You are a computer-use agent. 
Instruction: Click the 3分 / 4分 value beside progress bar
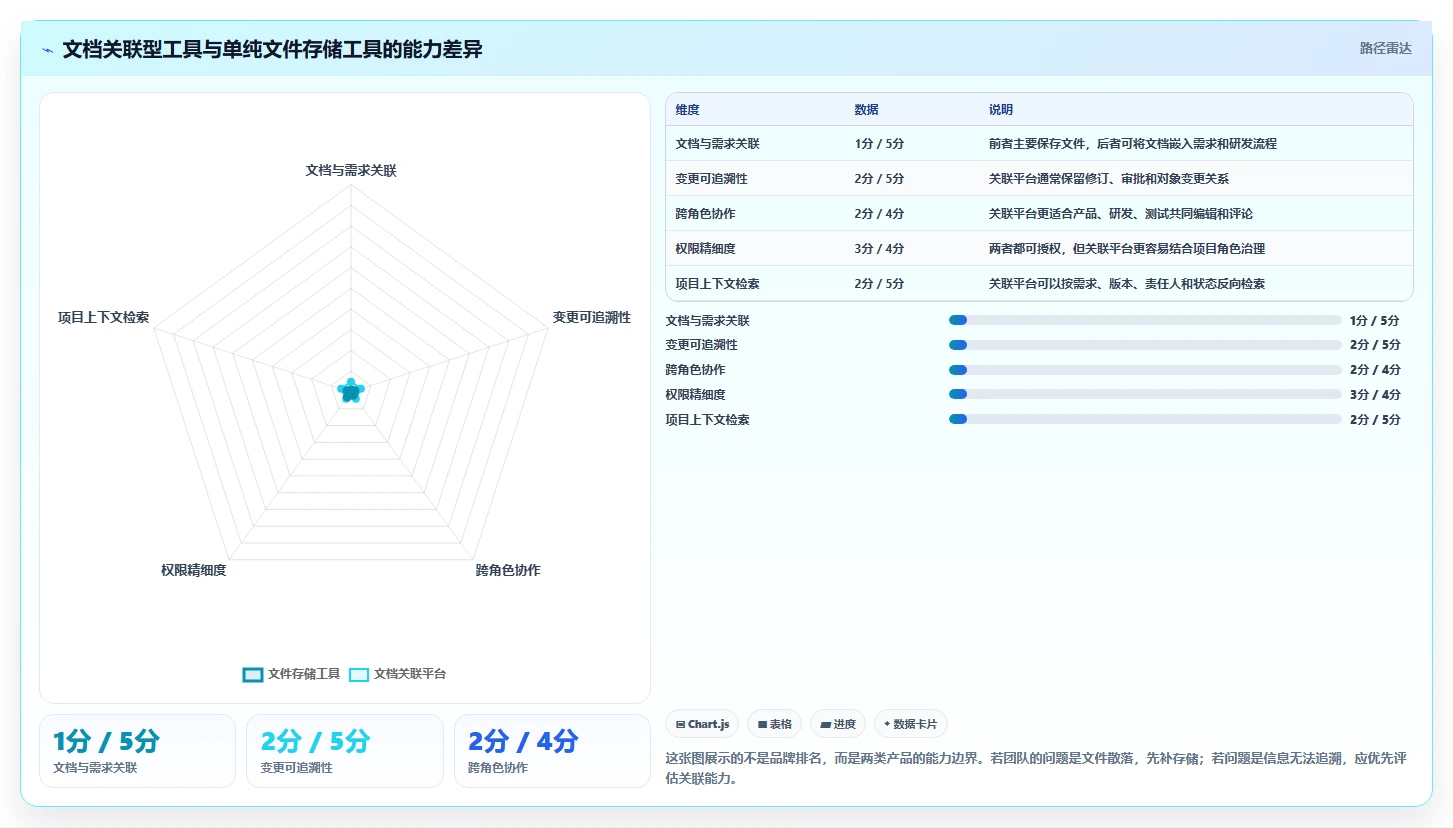1375,395
